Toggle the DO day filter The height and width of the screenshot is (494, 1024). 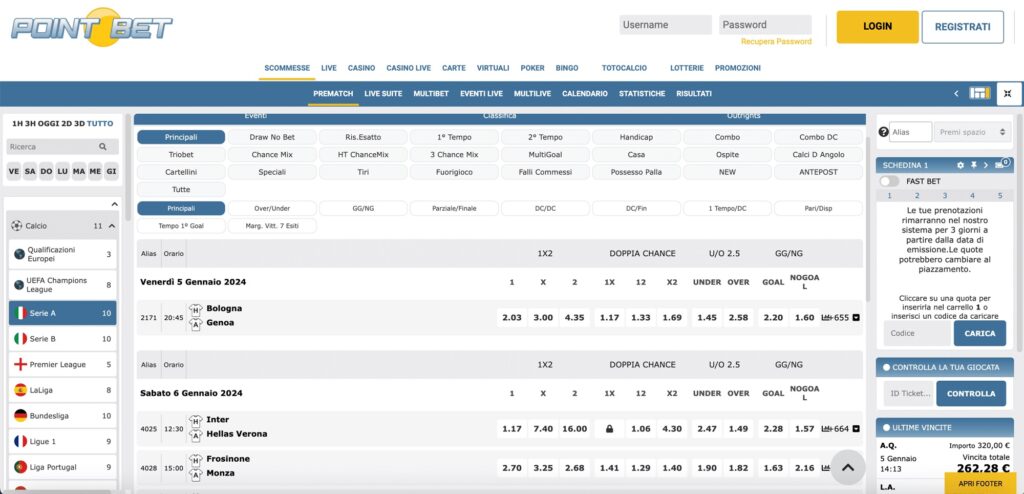46,171
